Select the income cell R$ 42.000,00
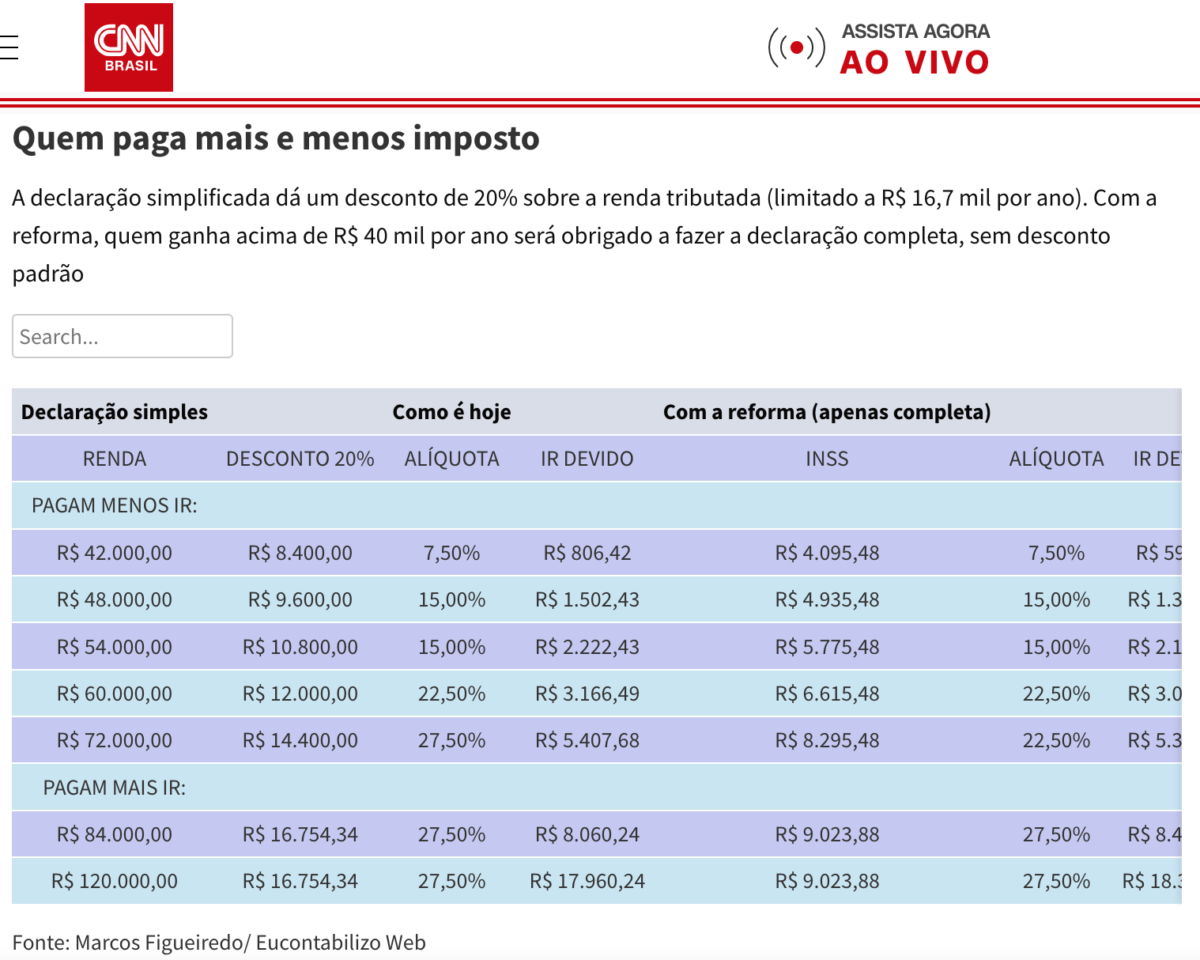 [115, 553]
